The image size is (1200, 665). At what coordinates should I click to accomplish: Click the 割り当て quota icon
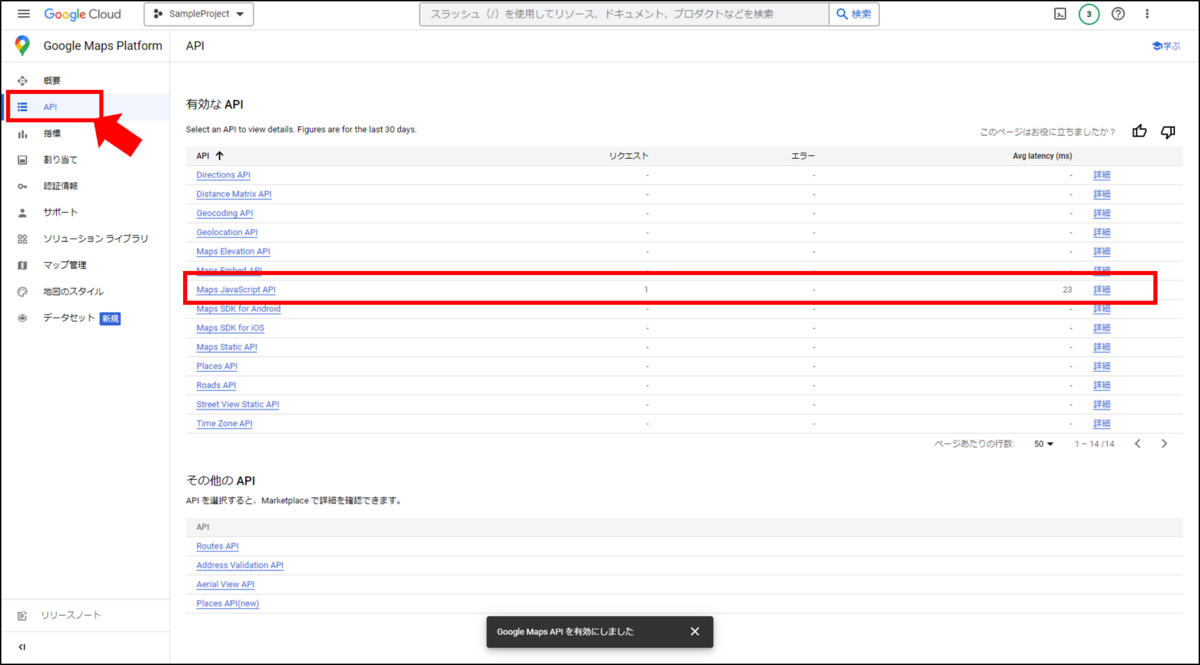click(x=22, y=159)
